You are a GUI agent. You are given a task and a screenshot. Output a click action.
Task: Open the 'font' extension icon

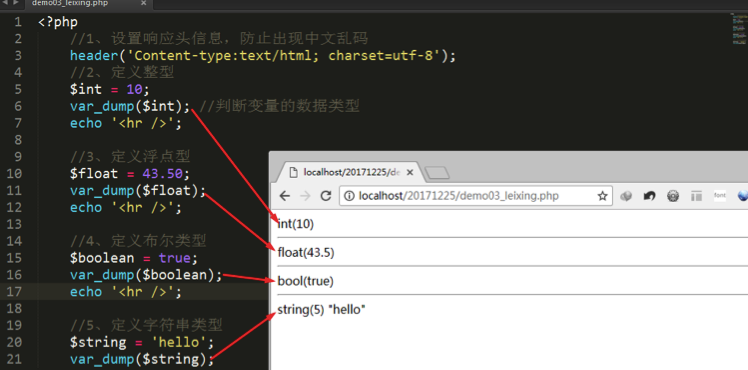coord(719,195)
